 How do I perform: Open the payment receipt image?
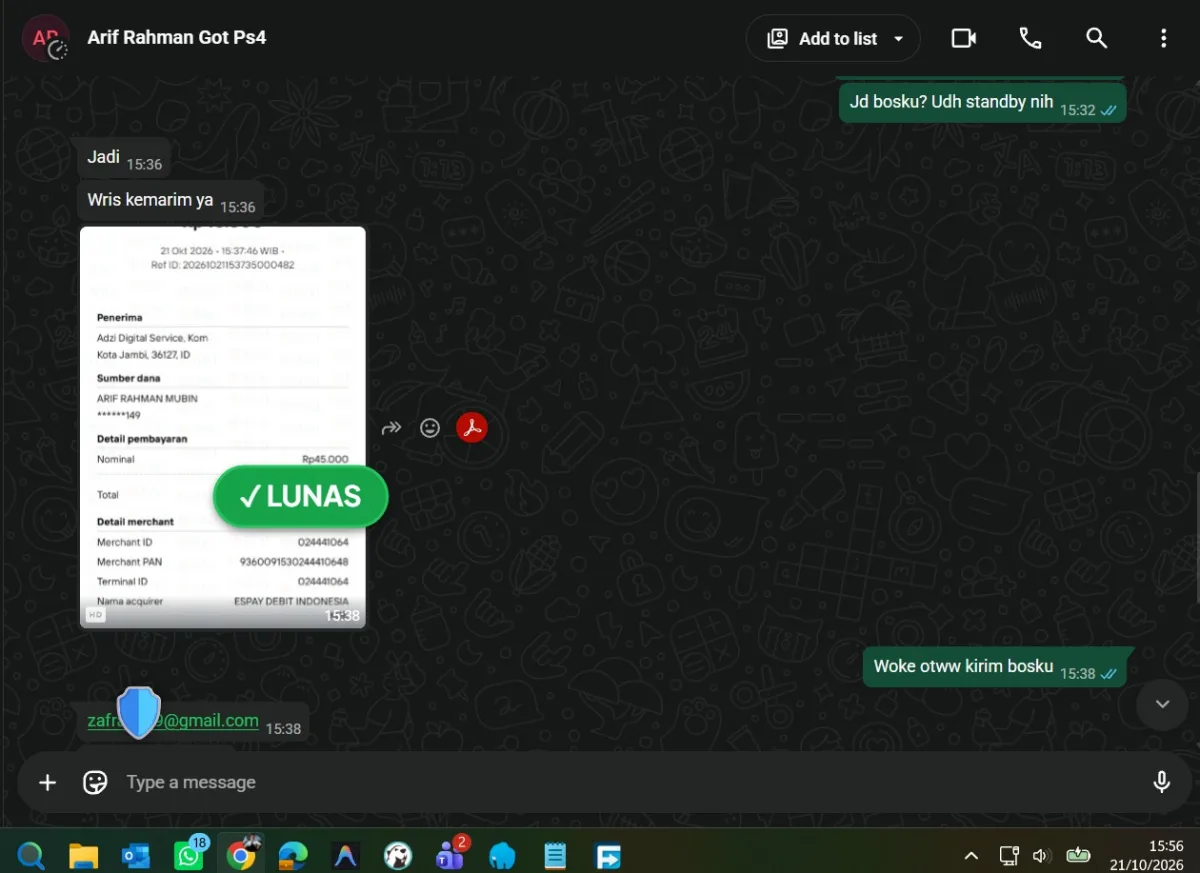223,428
